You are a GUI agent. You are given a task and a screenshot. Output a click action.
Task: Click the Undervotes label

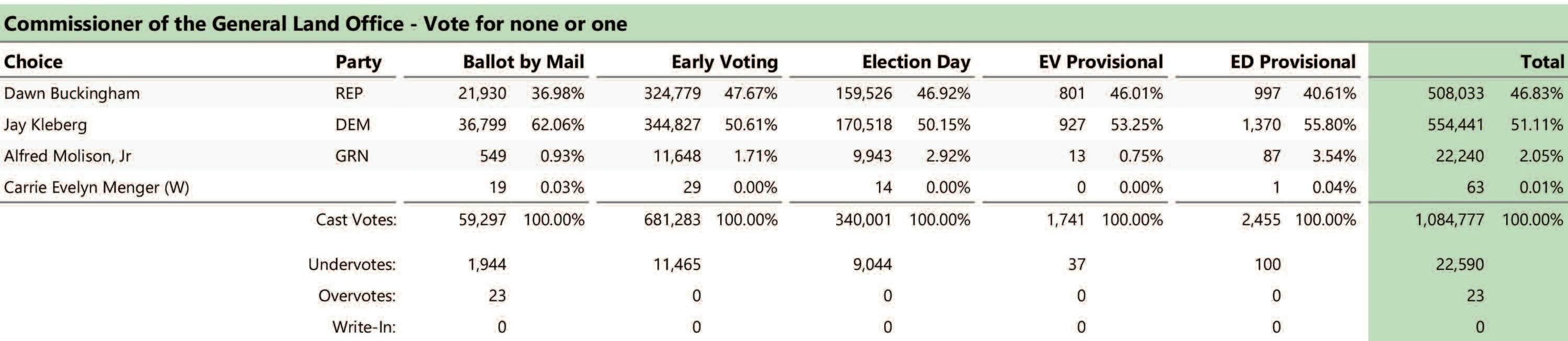click(x=352, y=264)
